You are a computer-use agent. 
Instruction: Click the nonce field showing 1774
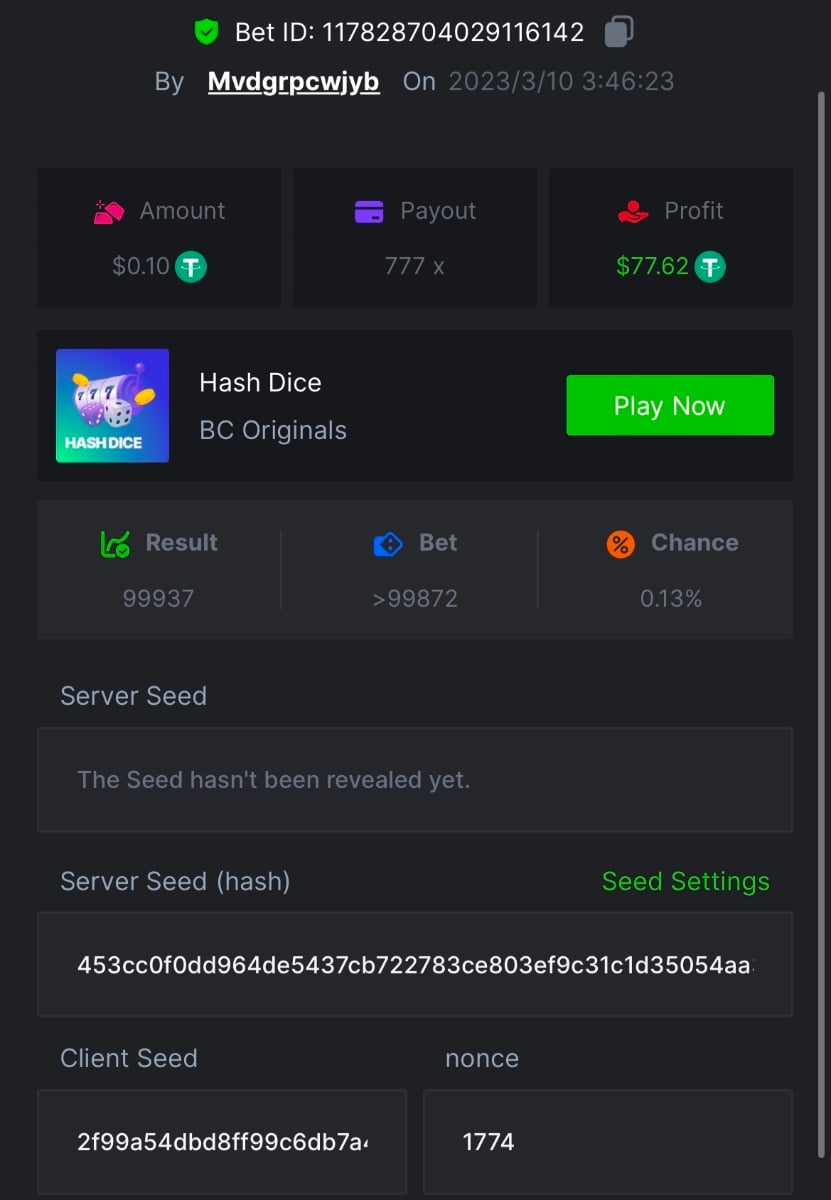[607, 1141]
